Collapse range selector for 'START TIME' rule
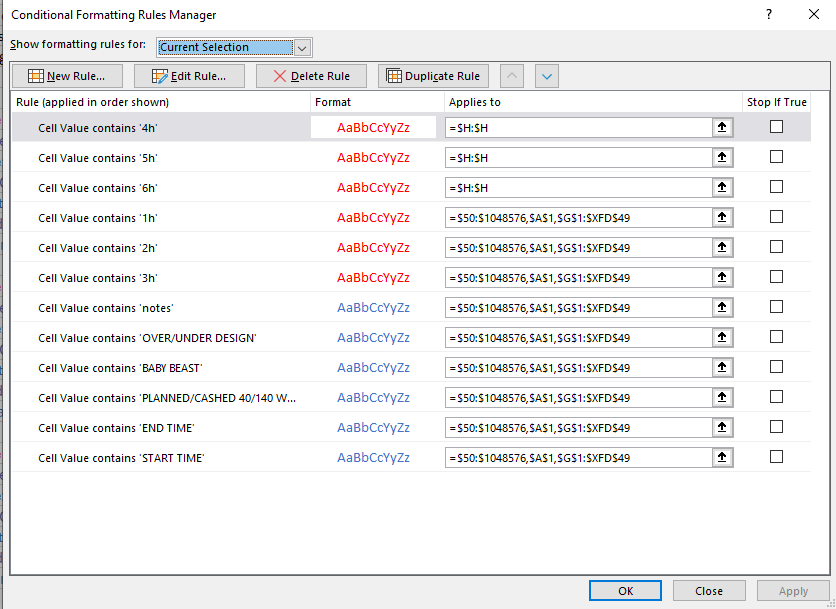 722,458
